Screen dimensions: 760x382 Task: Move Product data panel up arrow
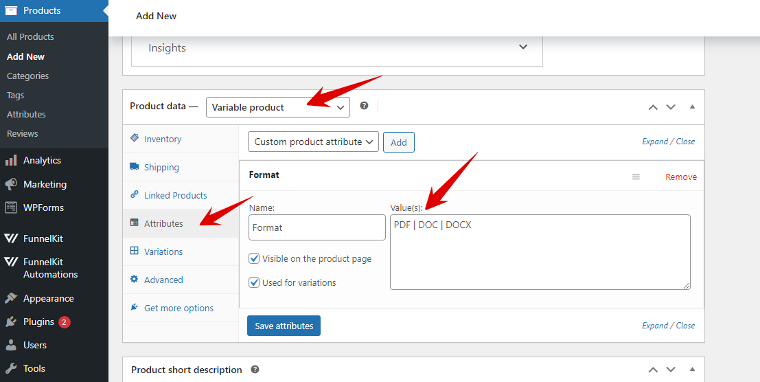(x=653, y=107)
